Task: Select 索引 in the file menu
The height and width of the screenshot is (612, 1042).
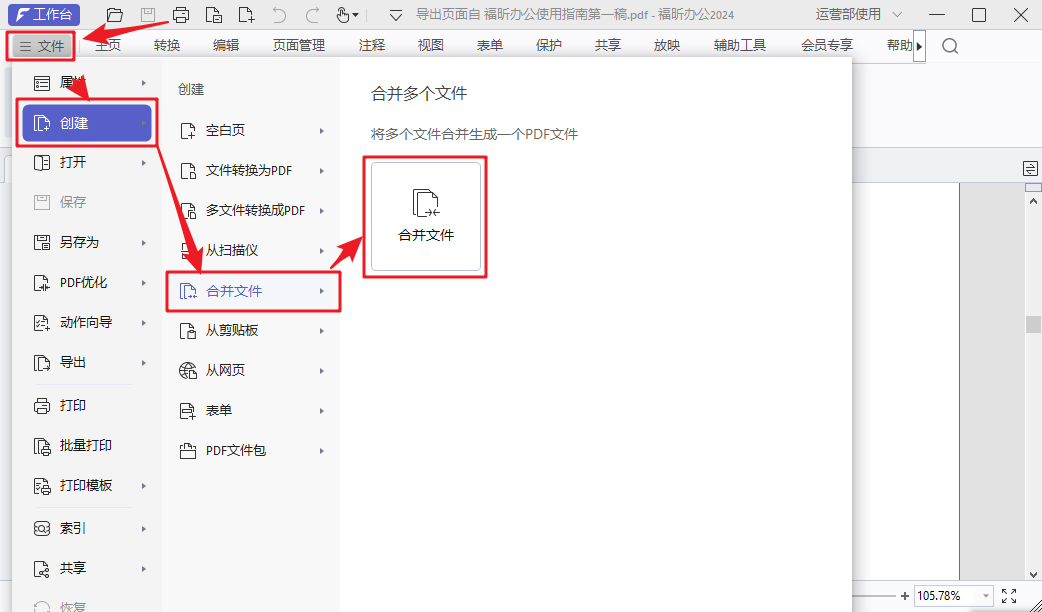Action: coord(87,528)
